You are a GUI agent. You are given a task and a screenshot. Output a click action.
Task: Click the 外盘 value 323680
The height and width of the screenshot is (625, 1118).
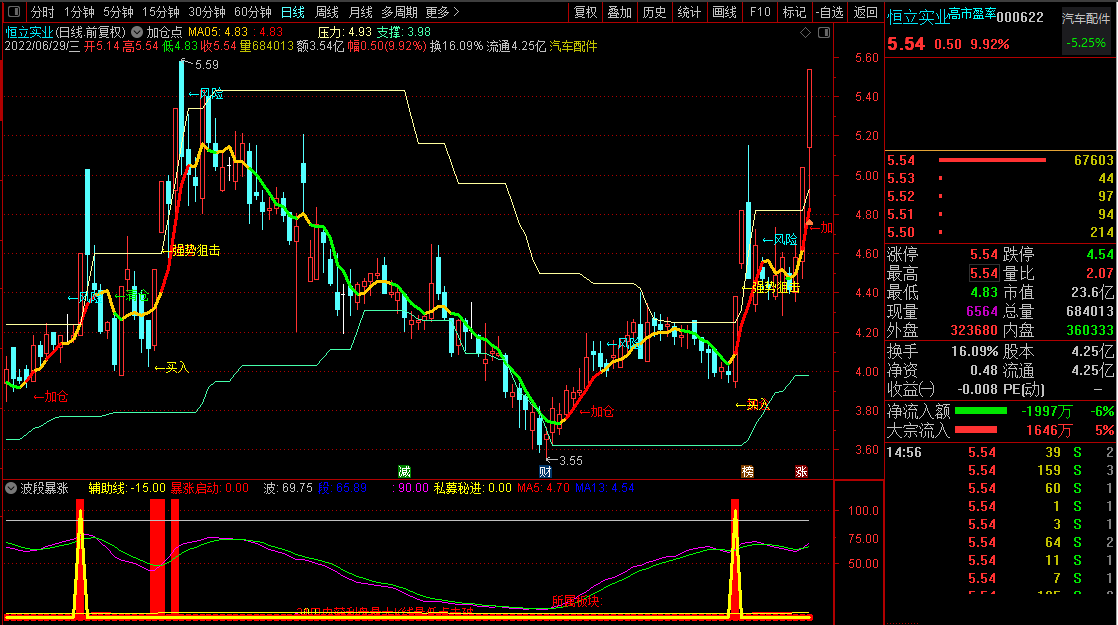pyautogui.click(x=974, y=331)
